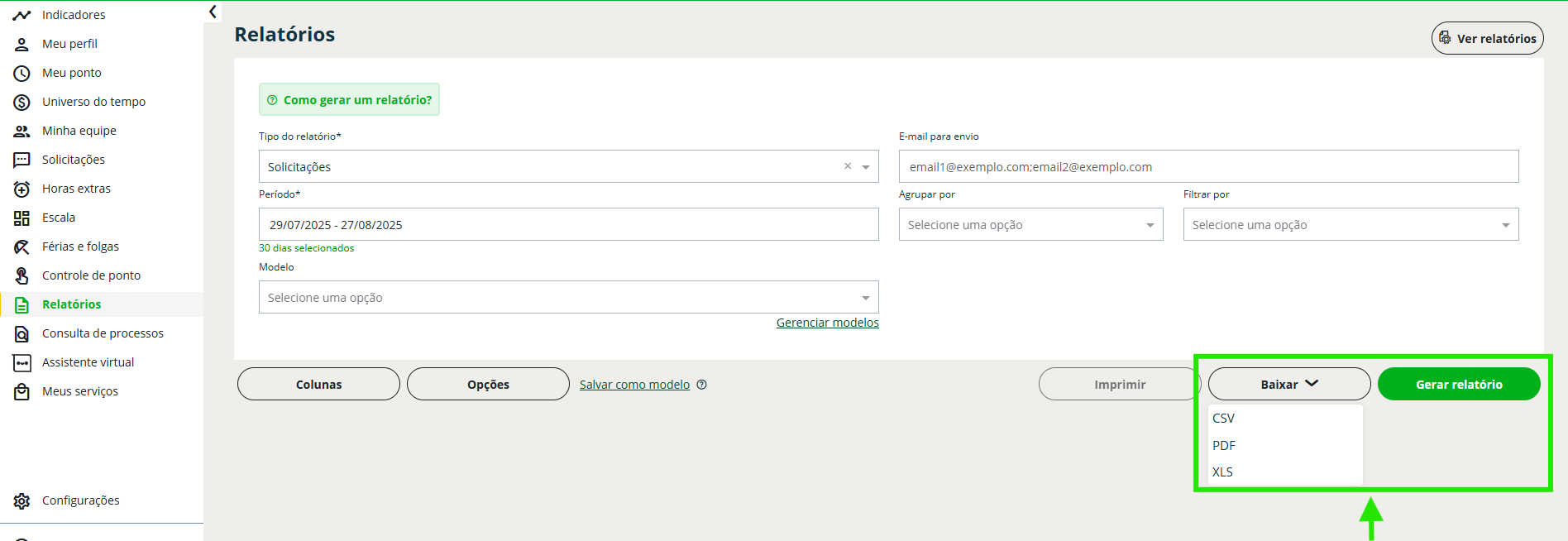Clear the Solicitações report type selection

pyautogui.click(x=847, y=166)
